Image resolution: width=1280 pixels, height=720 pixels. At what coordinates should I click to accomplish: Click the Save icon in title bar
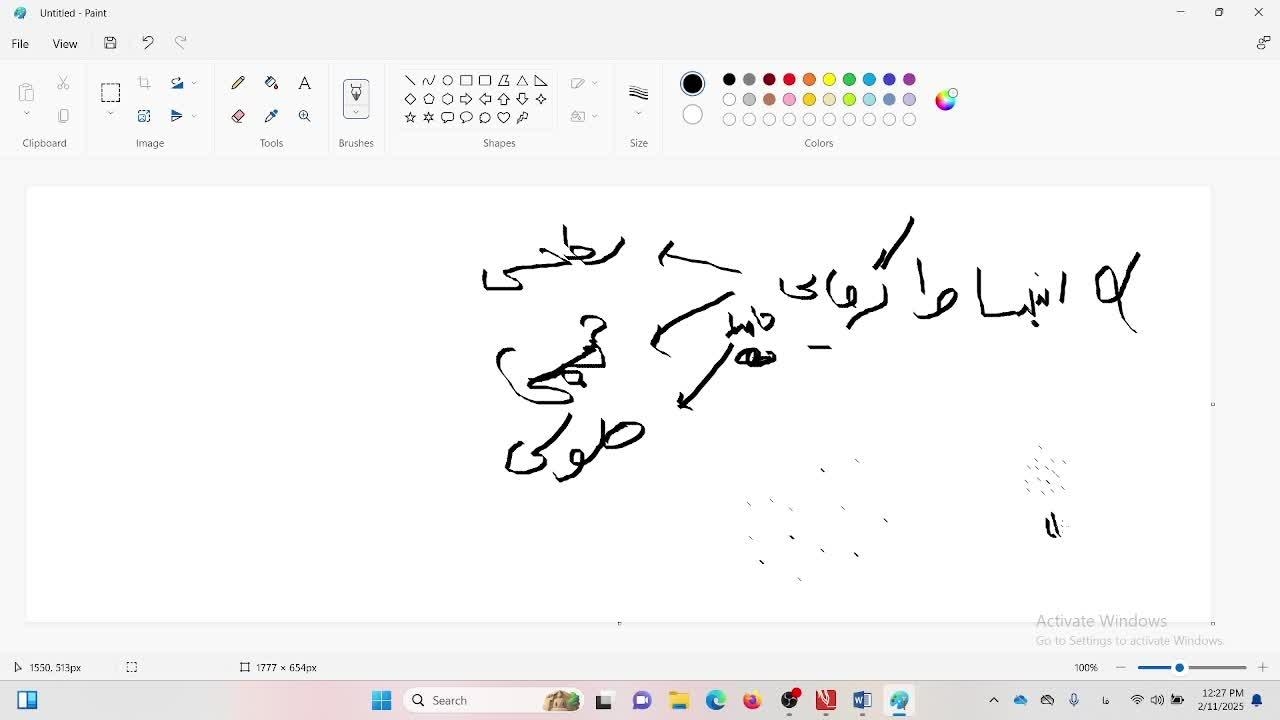pyautogui.click(x=110, y=43)
